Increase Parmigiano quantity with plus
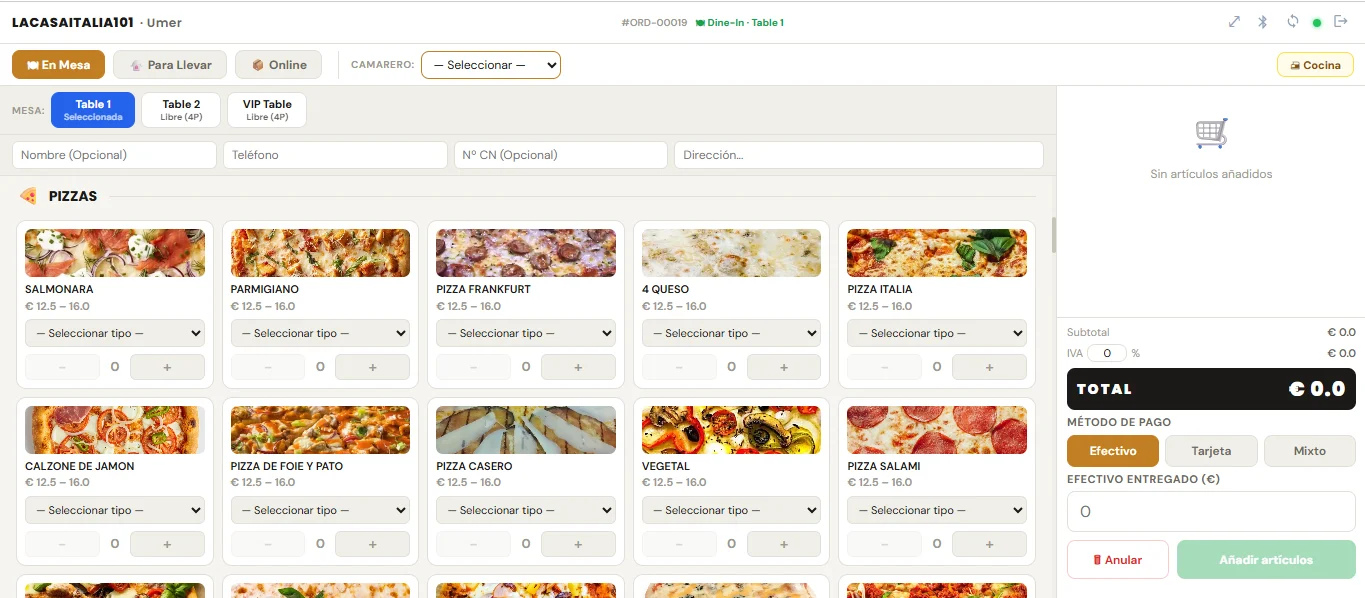The width and height of the screenshot is (1365, 598). click(x=373, y=367)
